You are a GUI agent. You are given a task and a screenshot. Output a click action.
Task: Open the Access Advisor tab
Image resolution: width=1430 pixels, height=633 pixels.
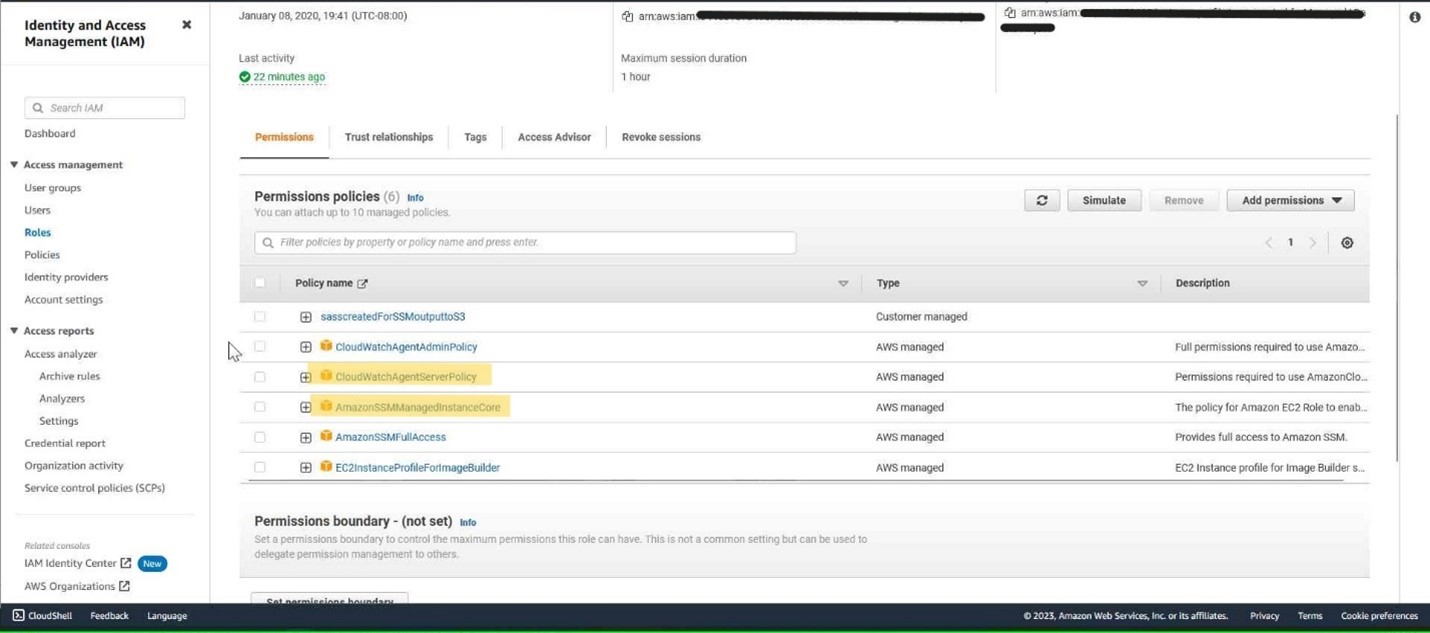[x=554, y=137]
